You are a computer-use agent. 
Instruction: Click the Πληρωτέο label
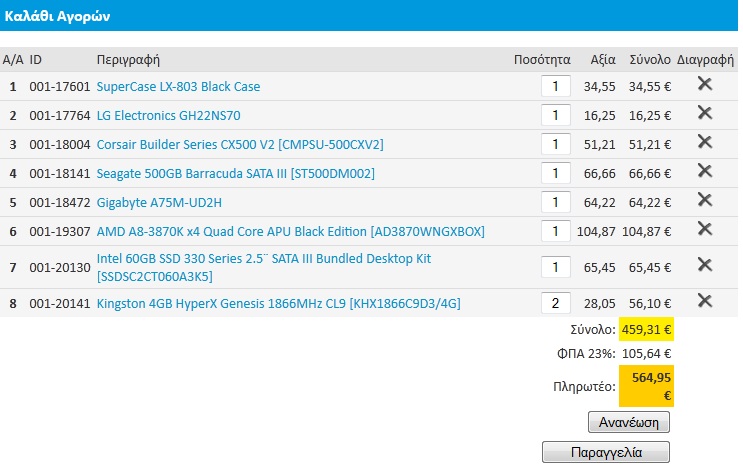(x=584, y=387)
